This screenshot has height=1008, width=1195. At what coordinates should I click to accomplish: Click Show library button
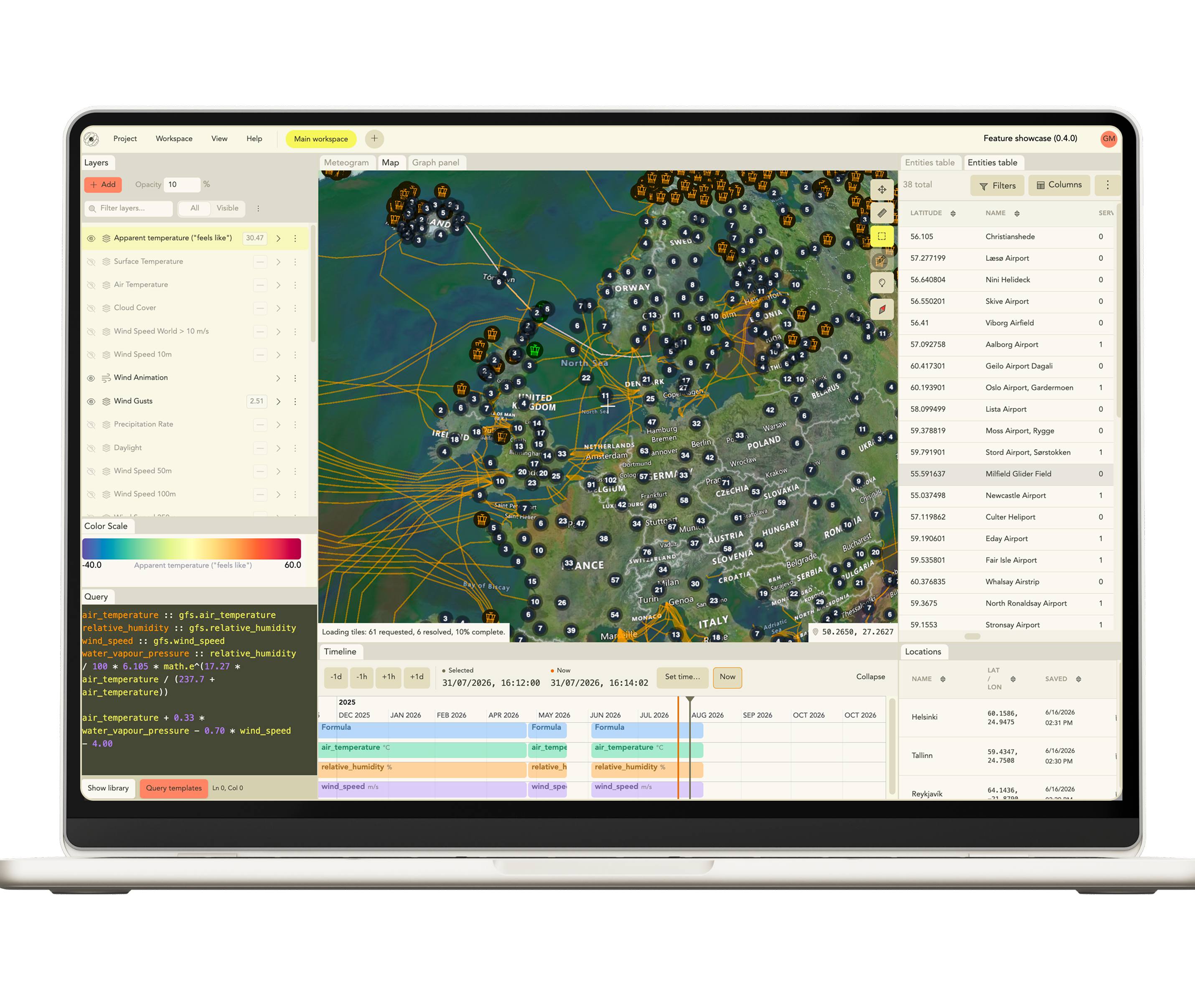[x=108, y=788]
